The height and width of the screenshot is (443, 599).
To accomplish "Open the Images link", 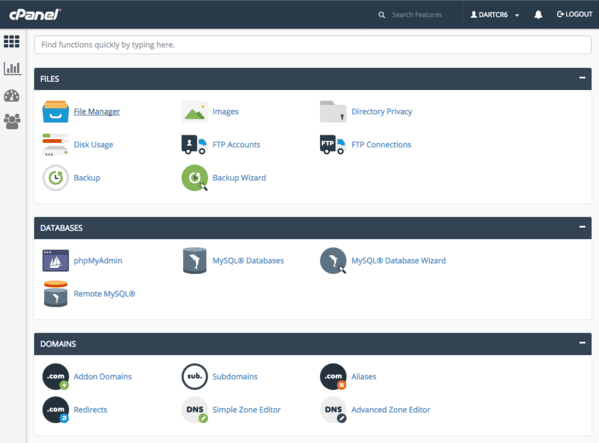I will coord(225,112).
